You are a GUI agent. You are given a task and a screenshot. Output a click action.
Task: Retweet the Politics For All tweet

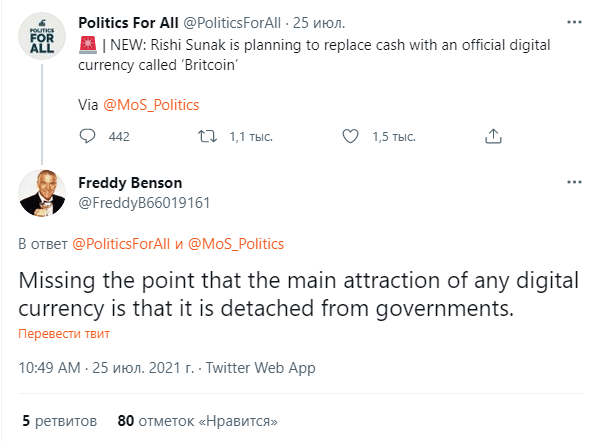[x=207, y=136]
